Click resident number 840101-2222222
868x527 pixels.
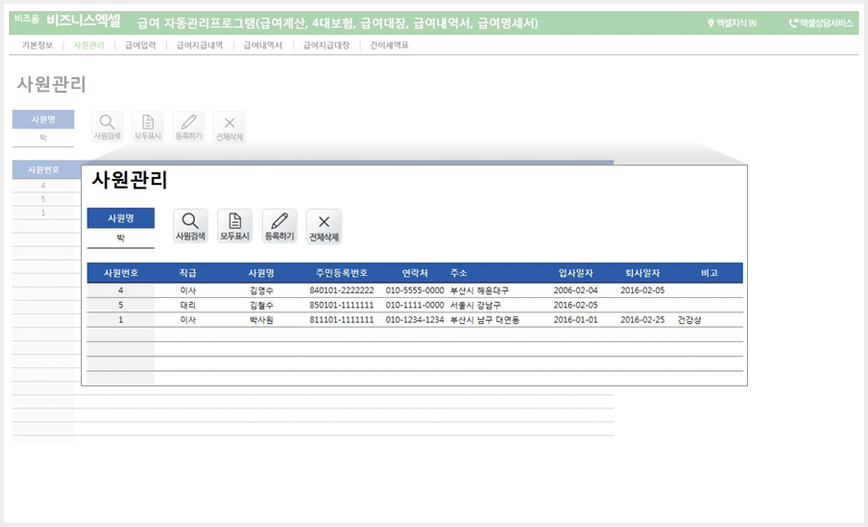[x=342, y=291]
